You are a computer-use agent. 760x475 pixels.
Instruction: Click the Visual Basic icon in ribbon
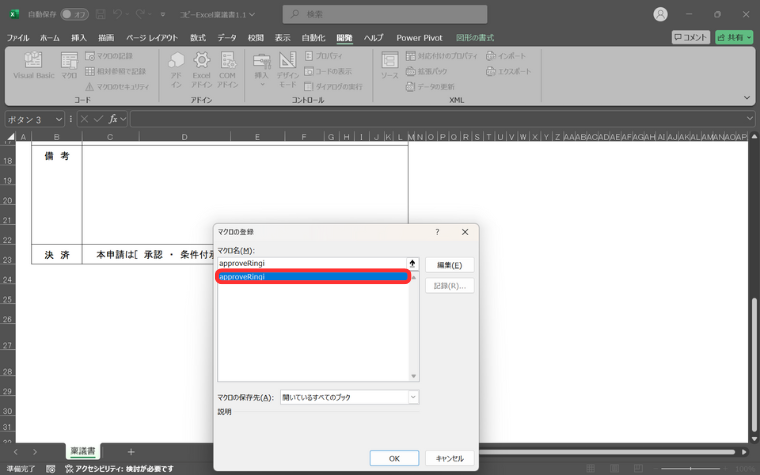33,66
